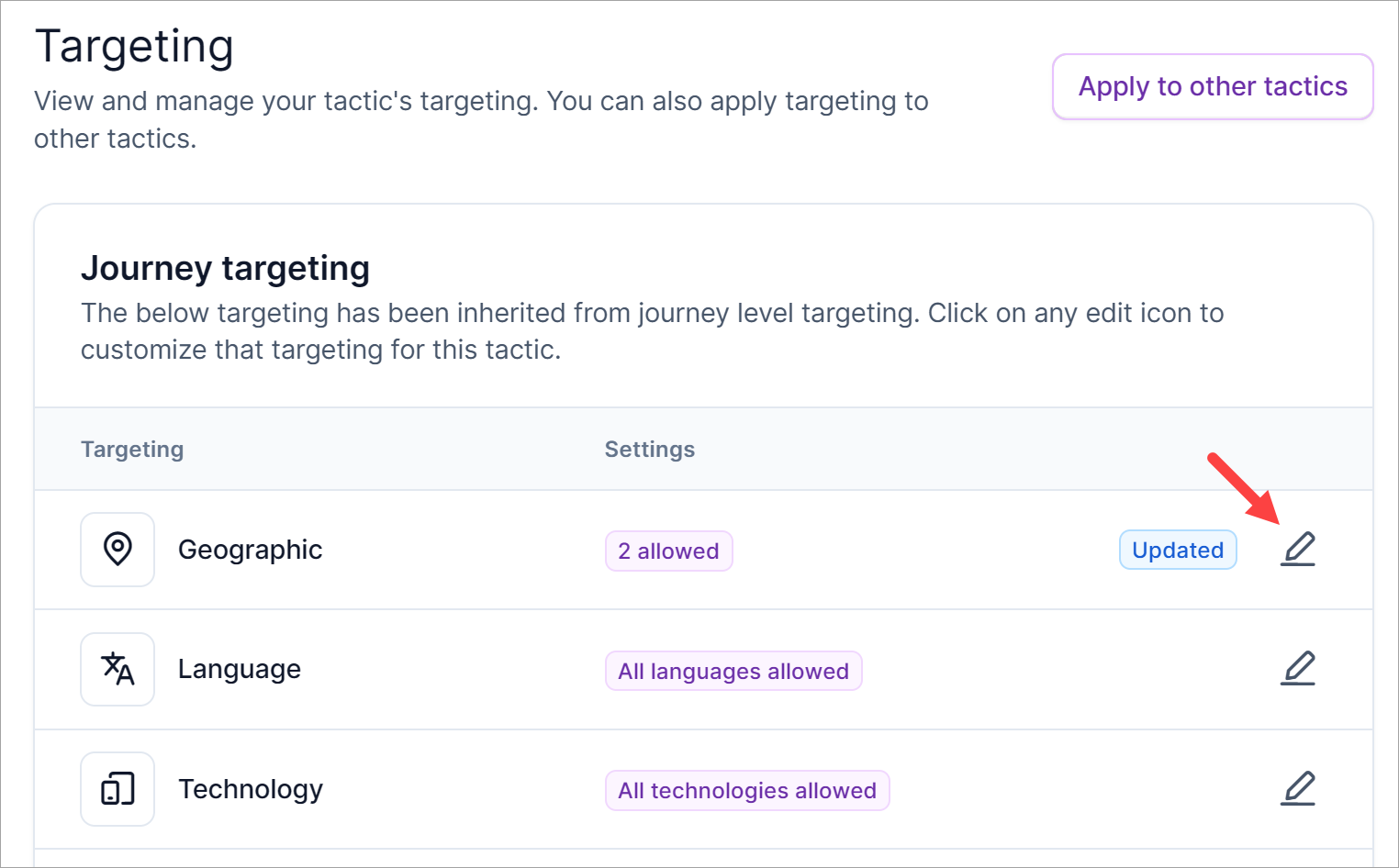This screenshot has height=868, width=1399.
Task: Click the Updated status badge
Action: point(1178,551)
